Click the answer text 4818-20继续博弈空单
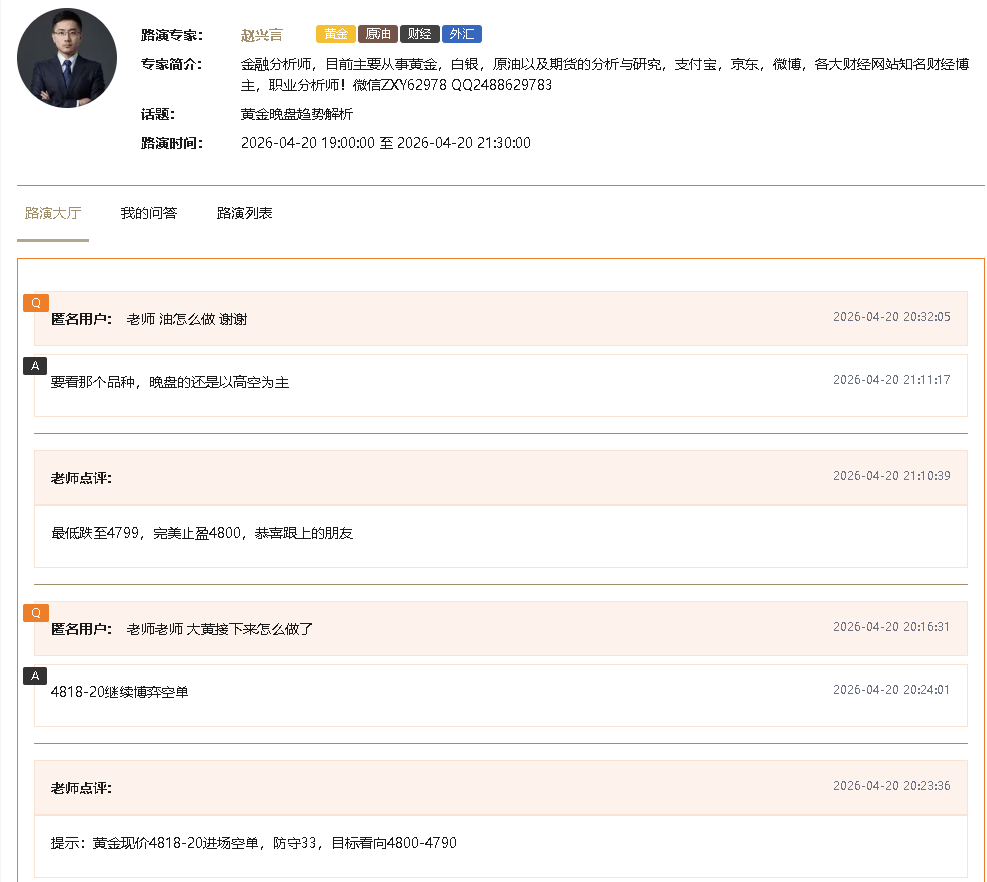The height and width of the screenshot is (882, 987). 119,692
